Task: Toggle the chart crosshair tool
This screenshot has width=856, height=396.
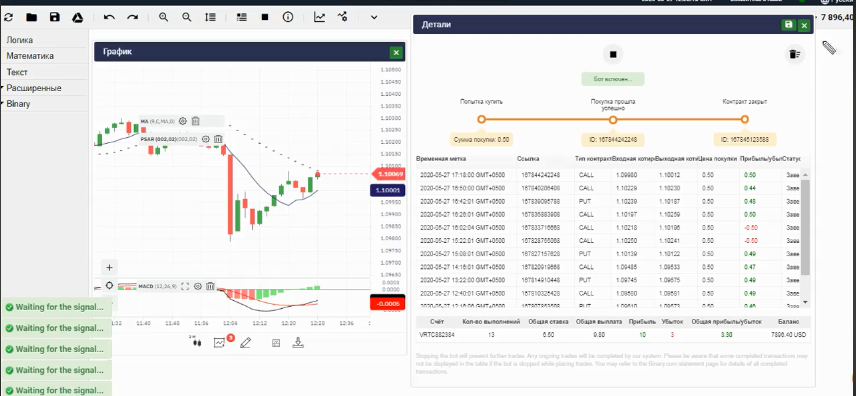Action: pyautogui.click(x=109, y=286)
